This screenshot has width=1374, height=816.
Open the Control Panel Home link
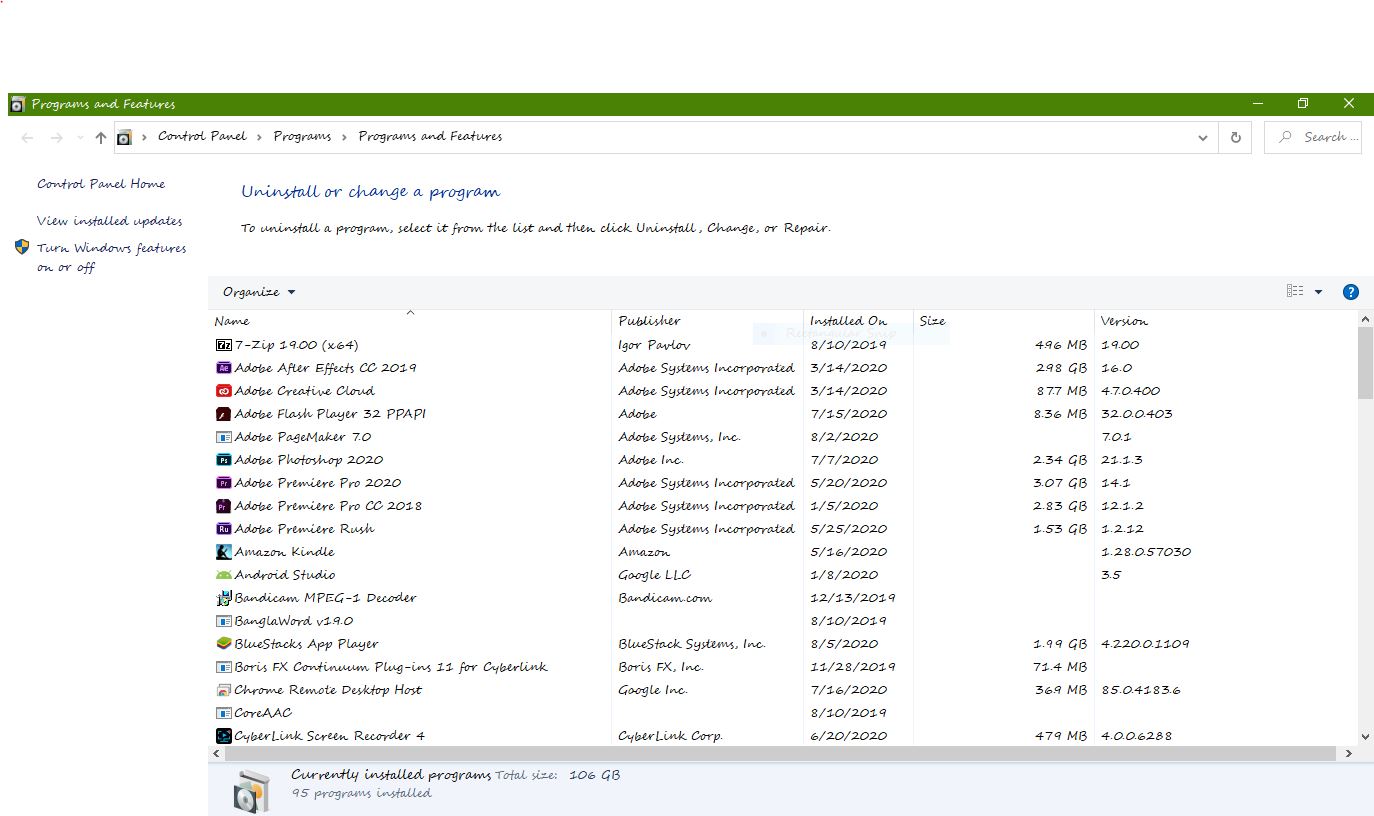[x=101, y=184]
